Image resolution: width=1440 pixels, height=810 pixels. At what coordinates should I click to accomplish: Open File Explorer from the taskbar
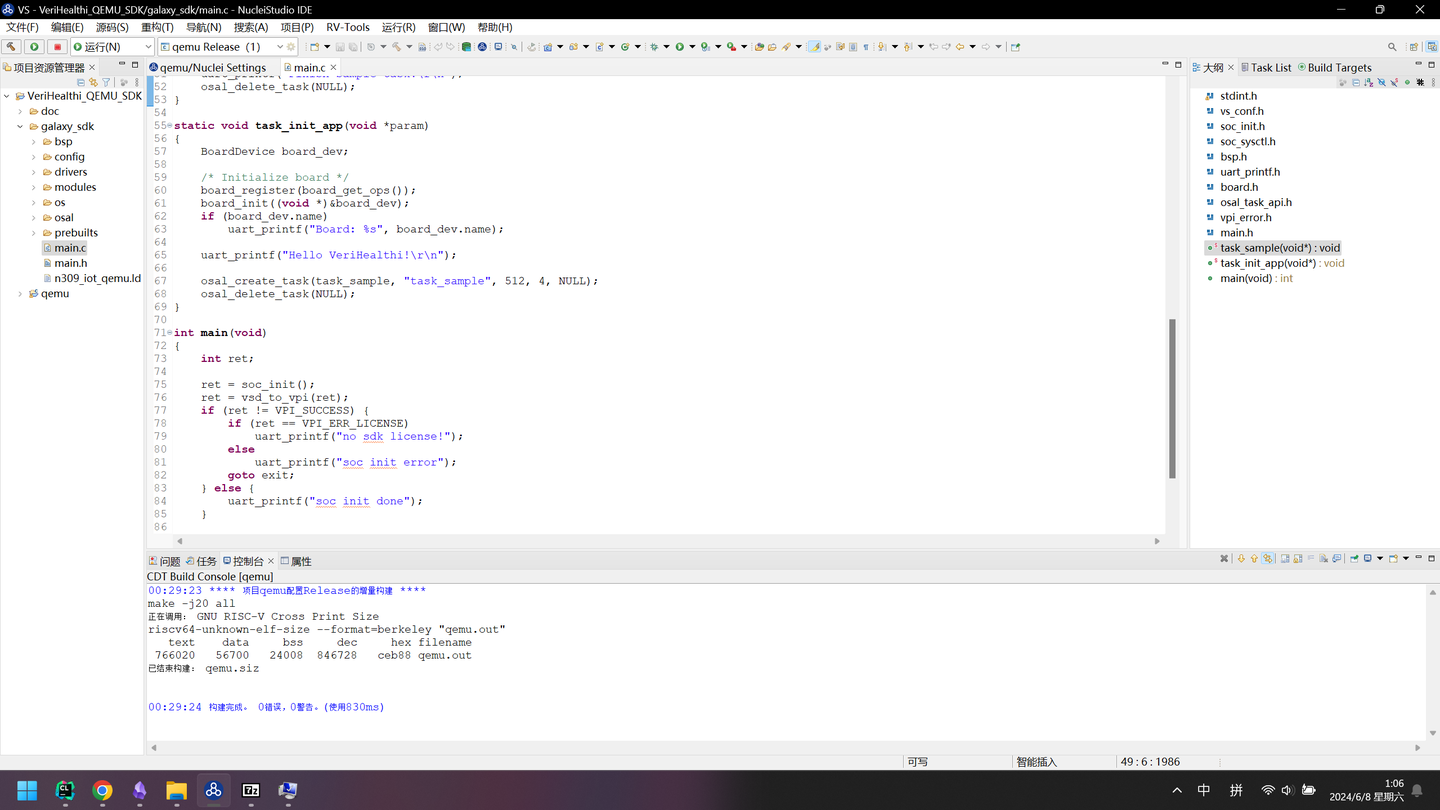176,790
